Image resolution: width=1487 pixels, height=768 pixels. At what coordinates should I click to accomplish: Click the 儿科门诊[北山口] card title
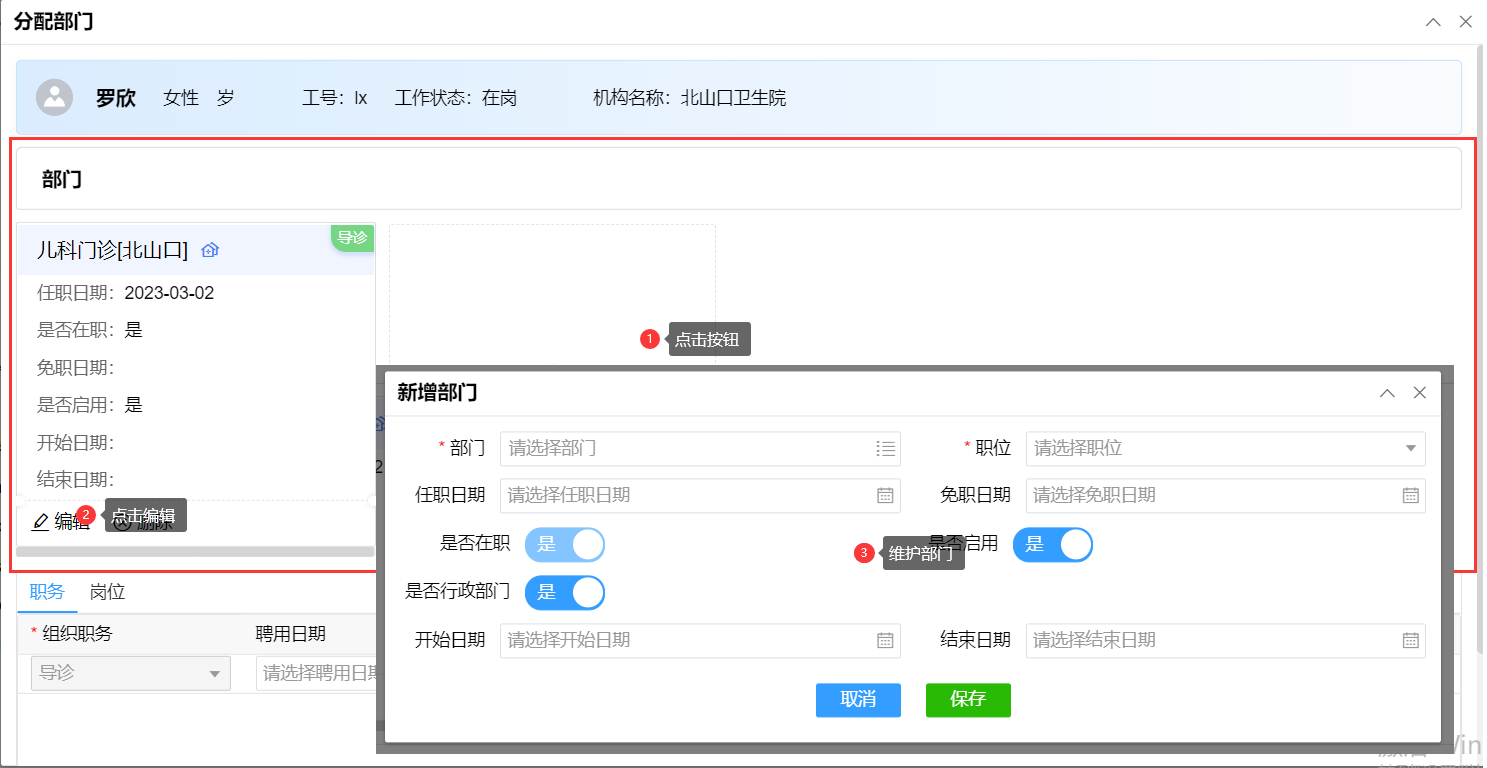(x=112, y=250)
